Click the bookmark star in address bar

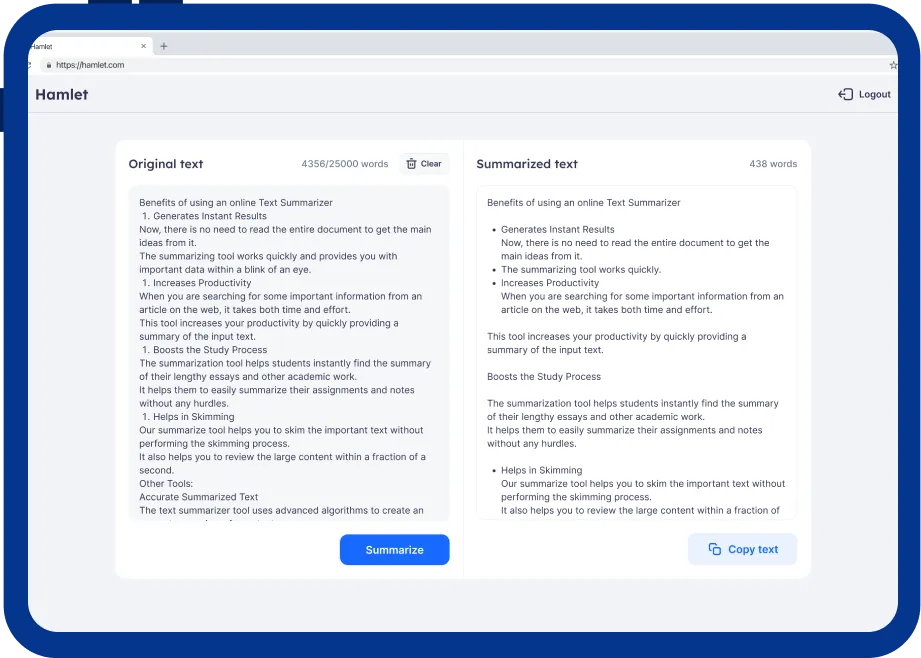[892, 65]
